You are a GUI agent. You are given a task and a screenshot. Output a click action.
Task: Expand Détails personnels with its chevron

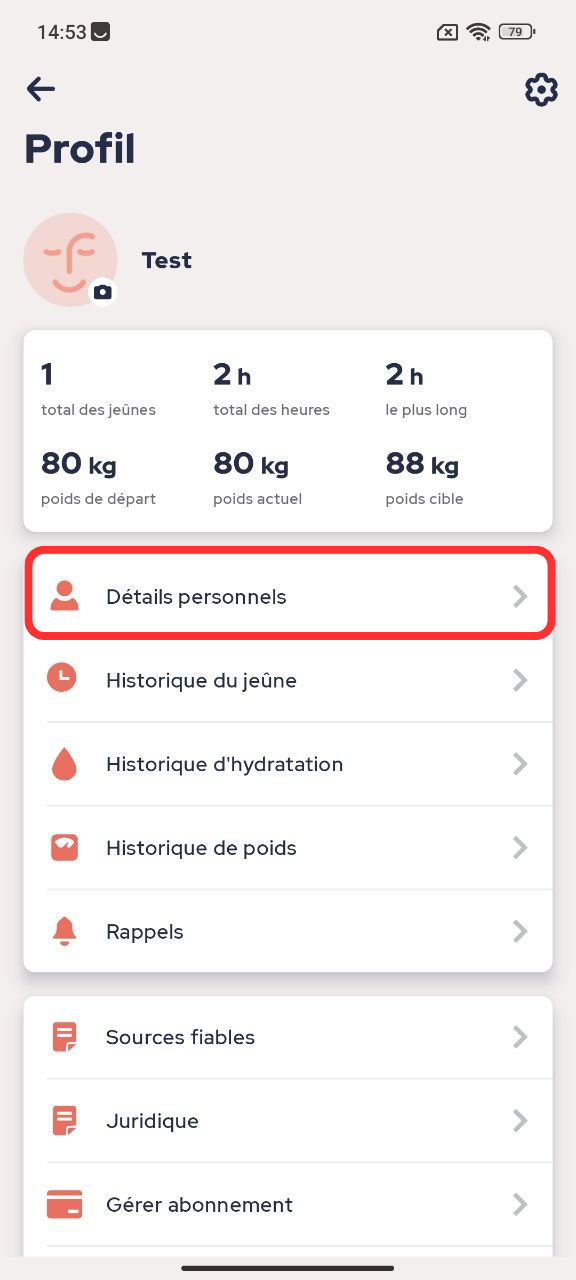coord(520,597)
